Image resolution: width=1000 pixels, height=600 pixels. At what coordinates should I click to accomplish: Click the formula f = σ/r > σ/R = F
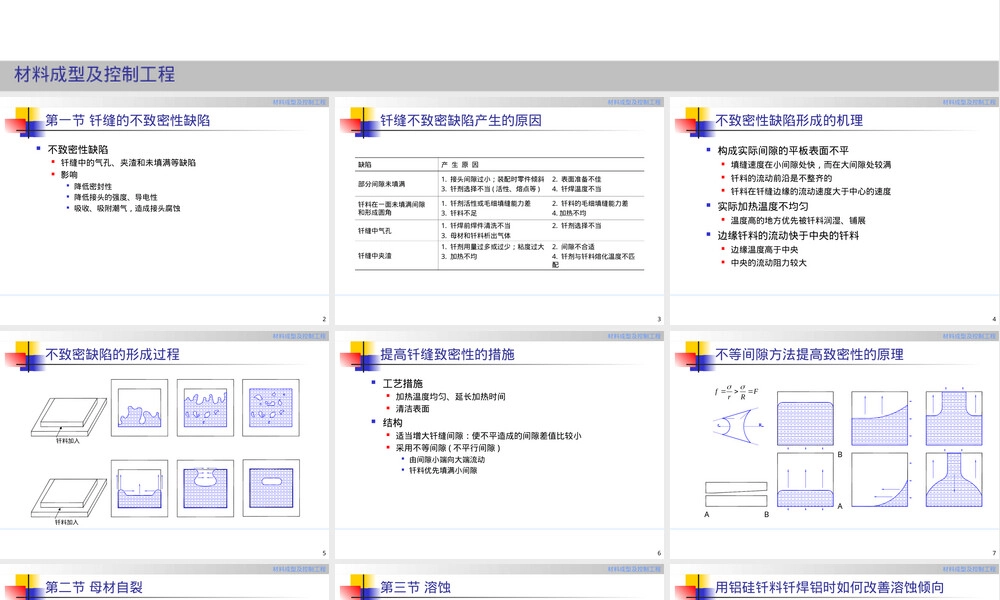pos(736,391)
